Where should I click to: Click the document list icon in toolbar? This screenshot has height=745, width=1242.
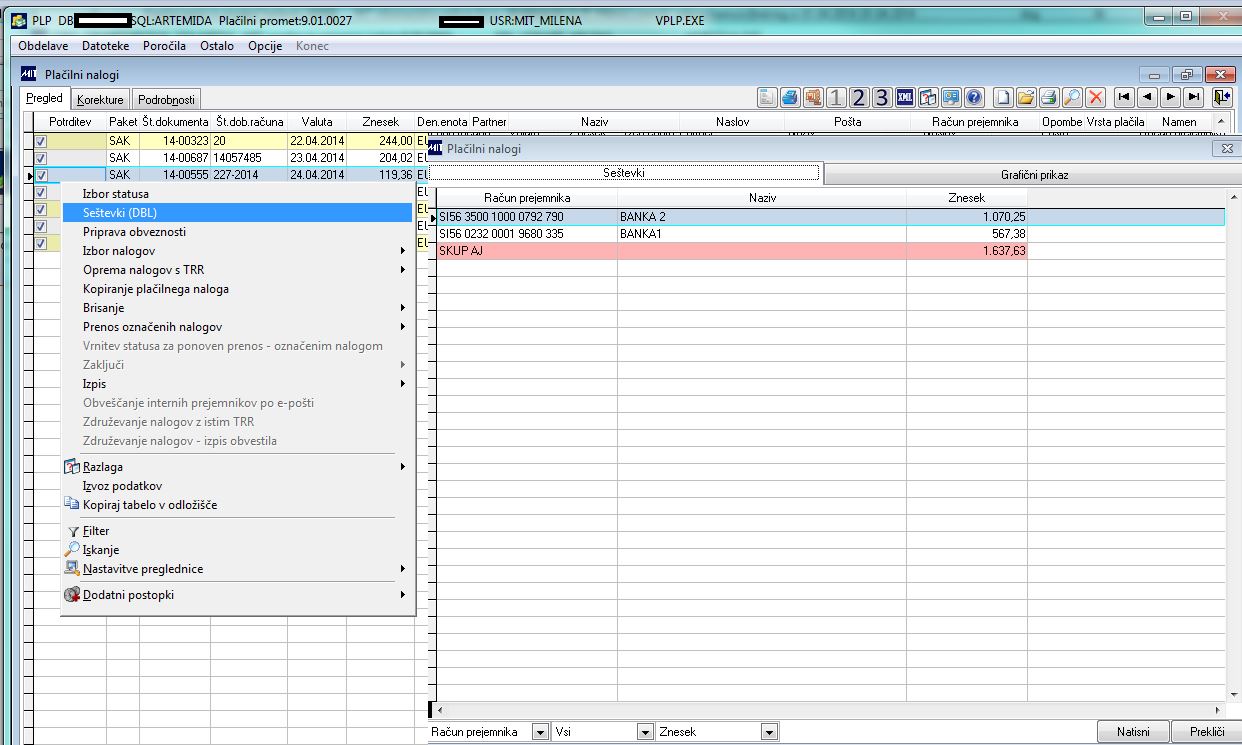pyautogui.click(x=767, y=97)
